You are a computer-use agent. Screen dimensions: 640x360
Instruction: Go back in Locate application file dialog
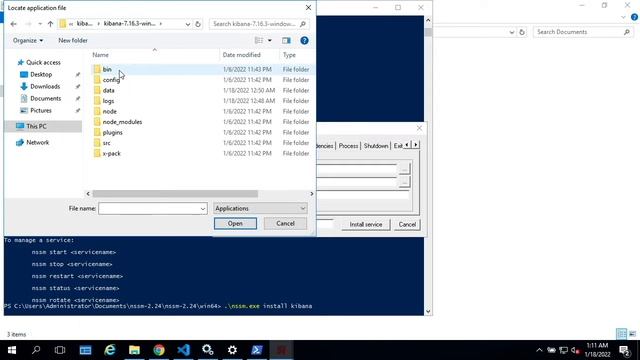pyautogui.click(x=13, y=24)
